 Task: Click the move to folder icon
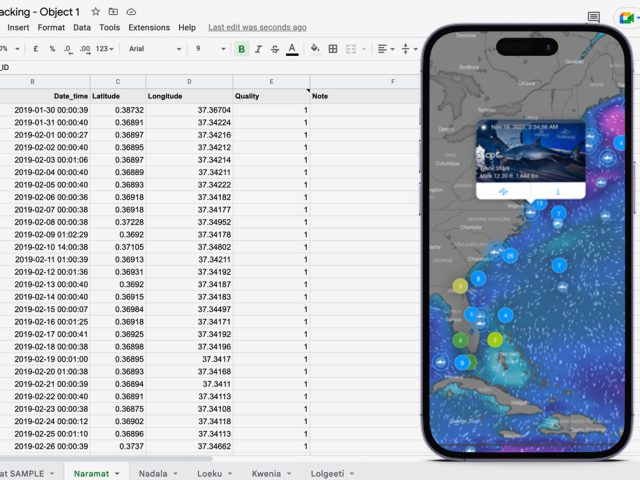(113, 12)
